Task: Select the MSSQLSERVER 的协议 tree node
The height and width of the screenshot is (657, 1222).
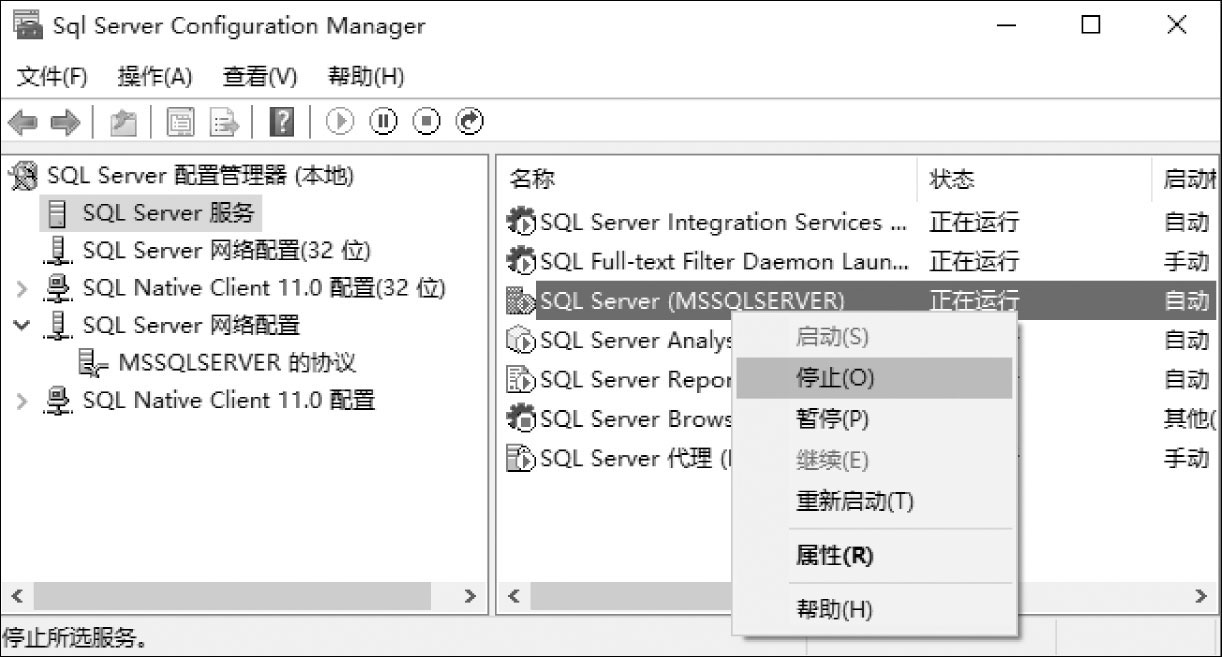Action: point(237,363)
